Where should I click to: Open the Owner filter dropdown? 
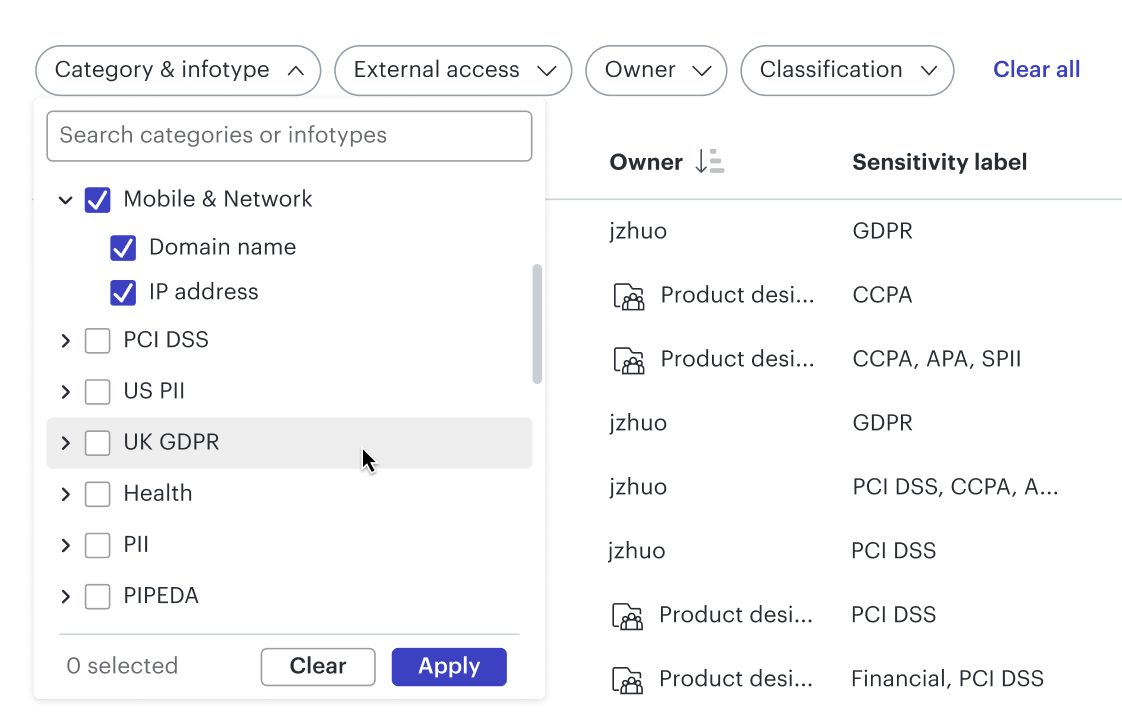[x=656, y=70]
